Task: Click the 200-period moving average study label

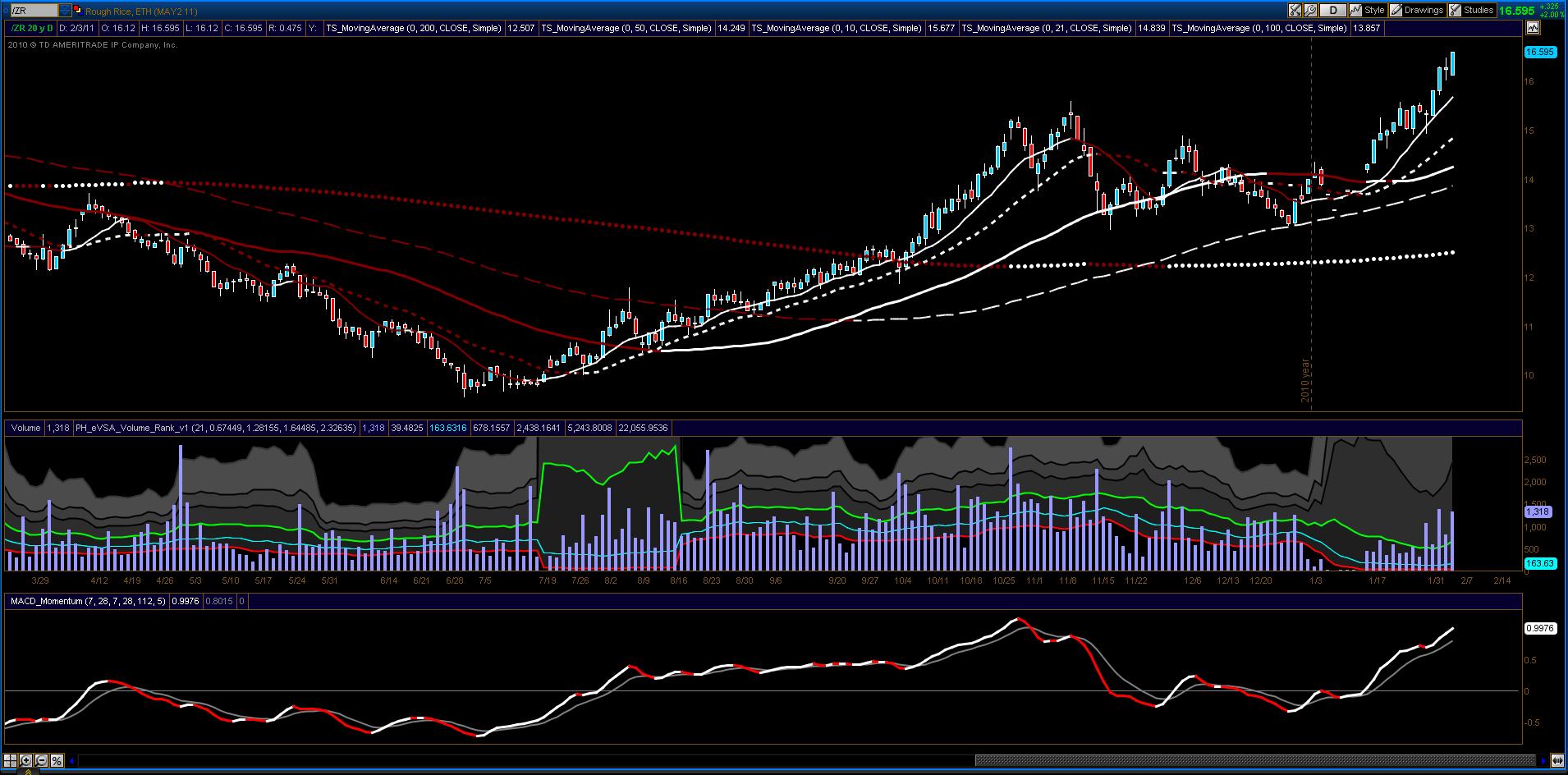Action: click(413, 28)
